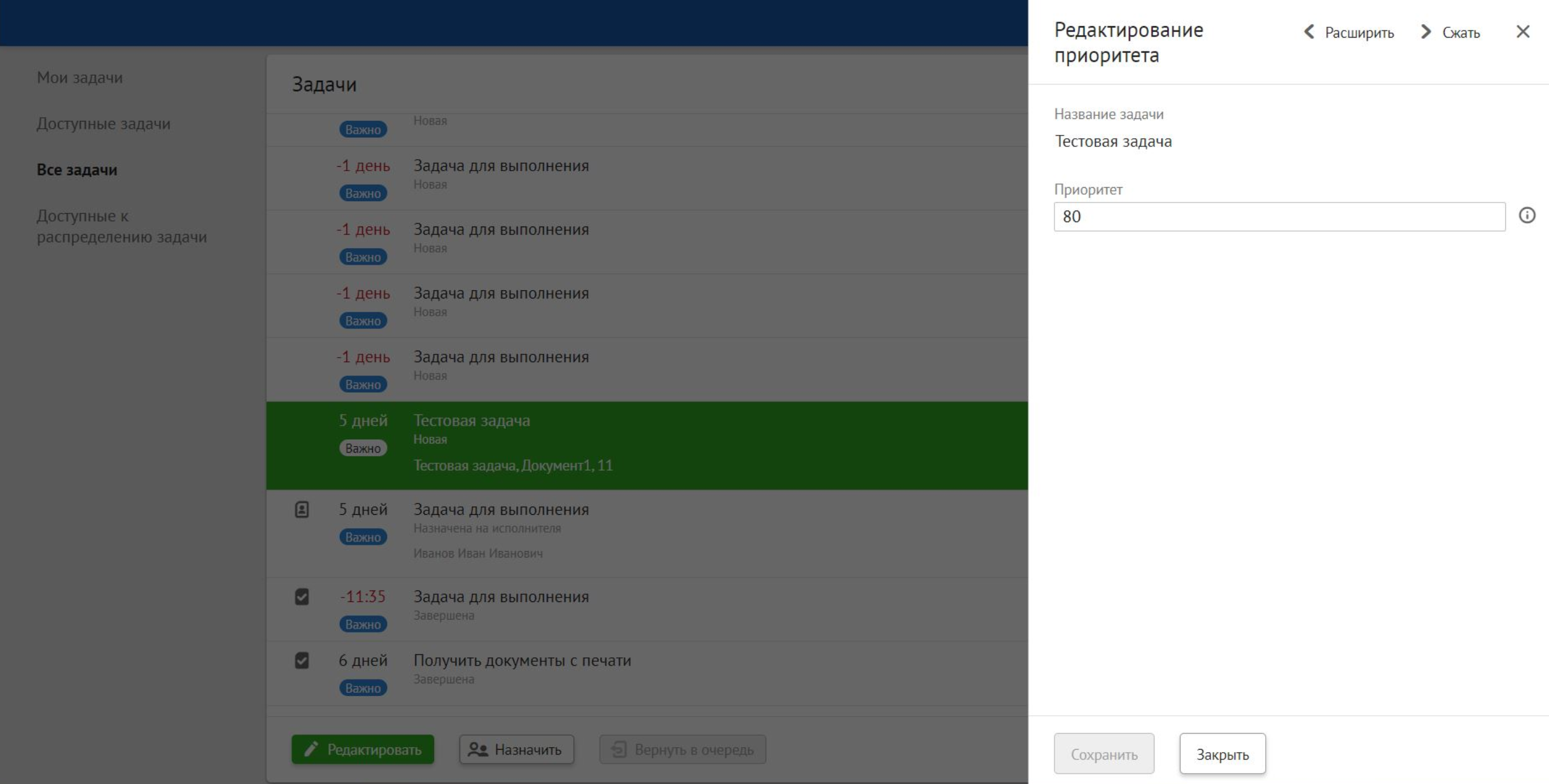Click the right chevron next to Сжать
The image size is (1549, 784).
click(x=1426, y=32)
